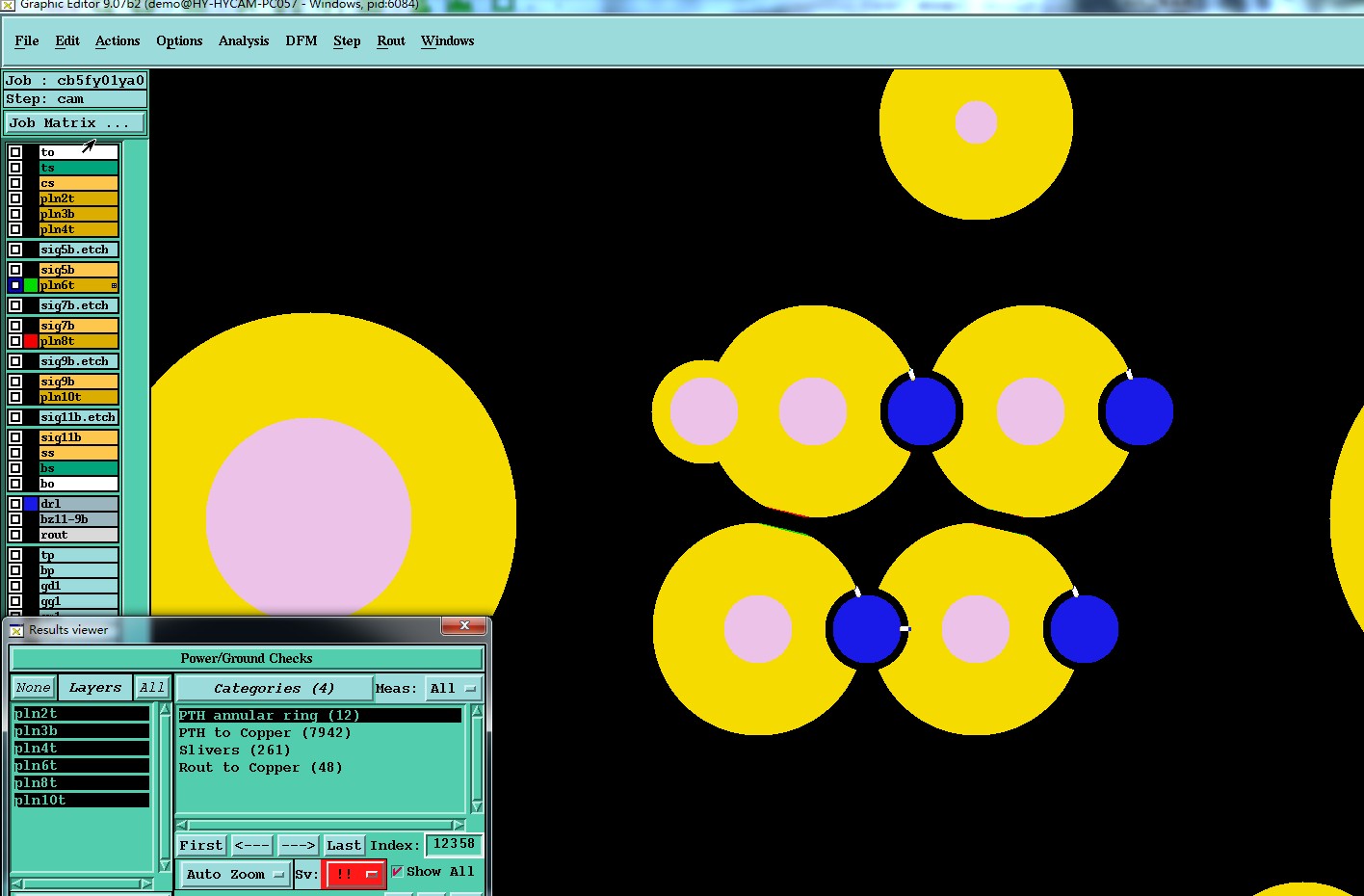1364x896 pixels.
Task: Select pln2t in Results viewer layers
Action: pyautogui.click(x=82, y=714)
